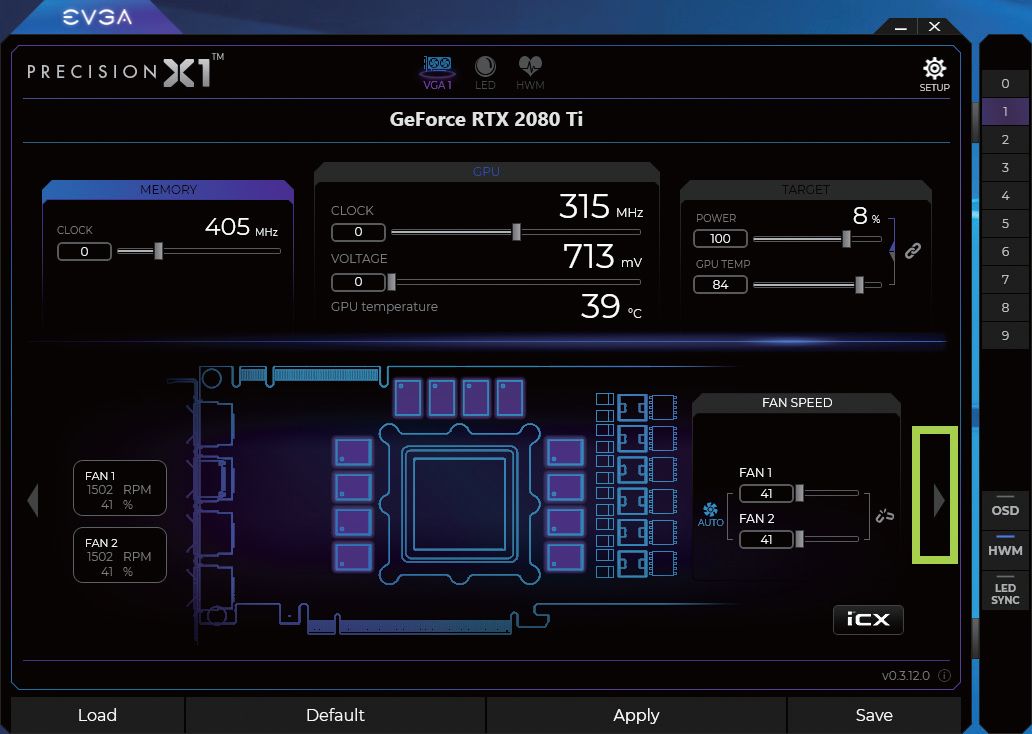
Task: Select profile slot 7
Action: [x=1004, y=279]
